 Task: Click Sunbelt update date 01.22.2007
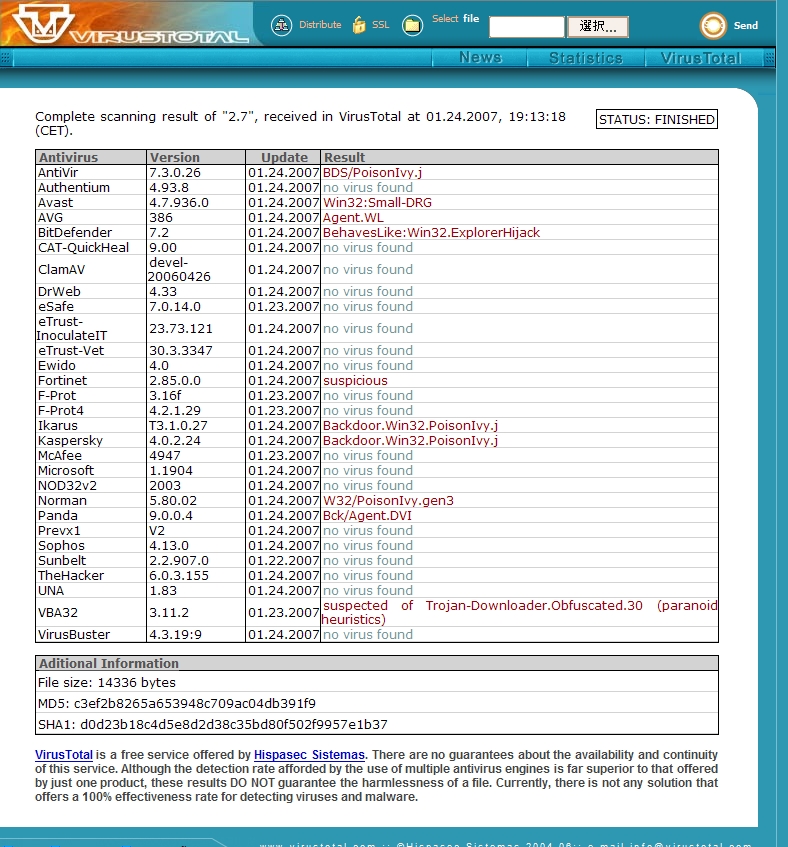(283, 561)
